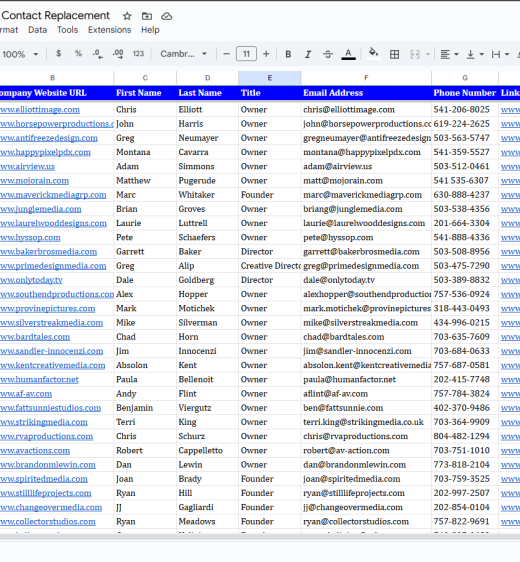Open the www.elliottimage.com link
This screenshot has width=520, height=562.
tap(40, 110)
